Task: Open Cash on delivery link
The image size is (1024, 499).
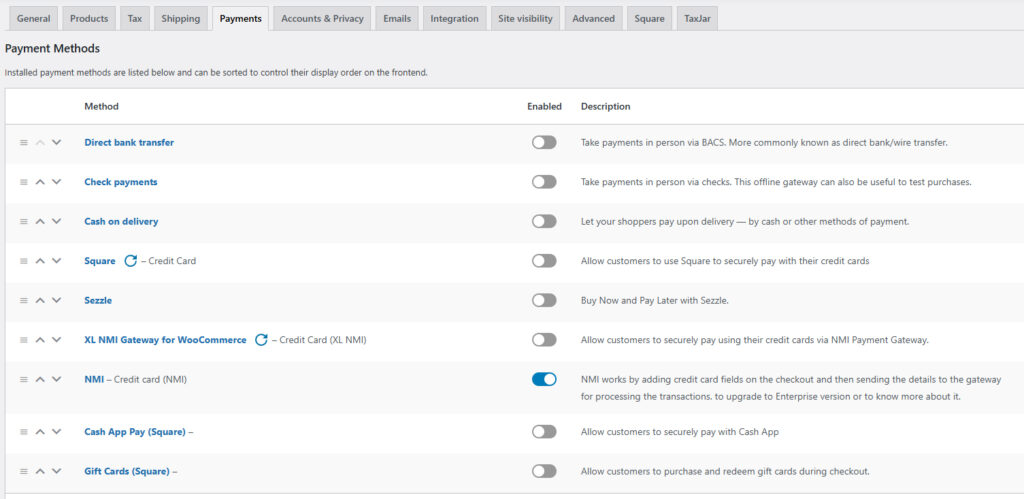Action: (121, 221)
